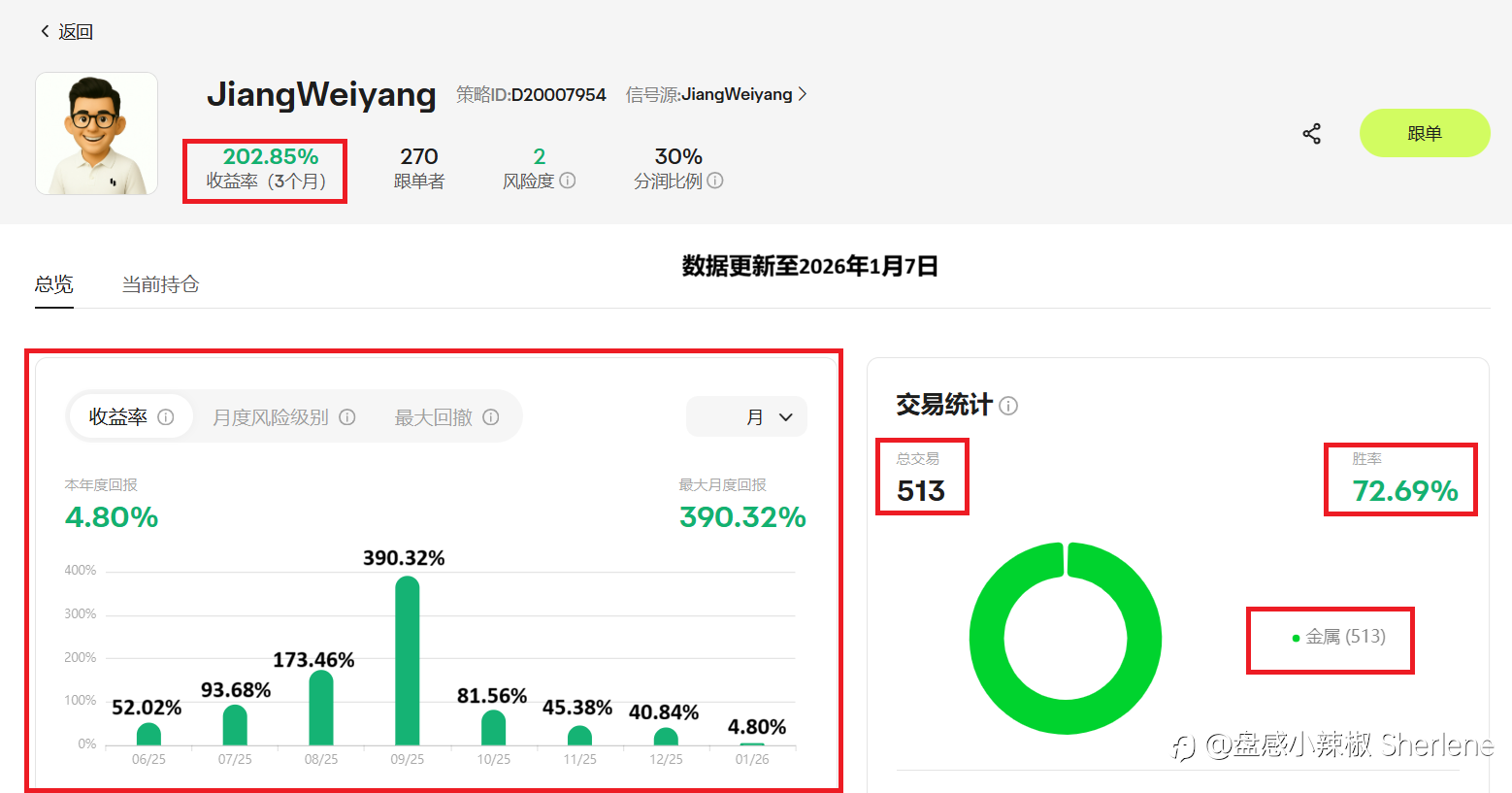Click the 09/25 bar showing 390.32%
Screen dimensions: 1512x793
click(x=408, y=661)
